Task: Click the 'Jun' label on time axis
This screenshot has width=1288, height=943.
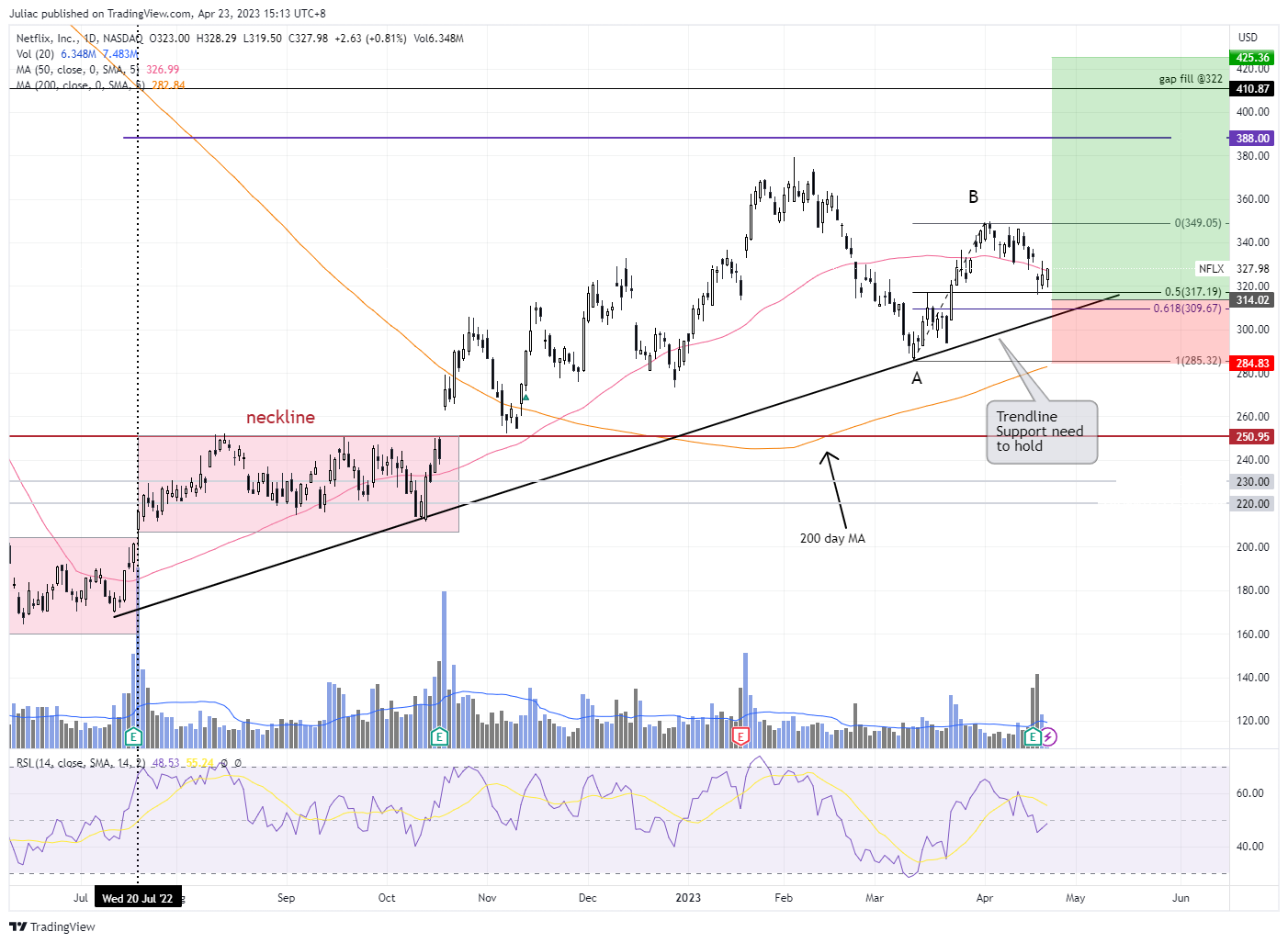Action: pos(1181,898)
